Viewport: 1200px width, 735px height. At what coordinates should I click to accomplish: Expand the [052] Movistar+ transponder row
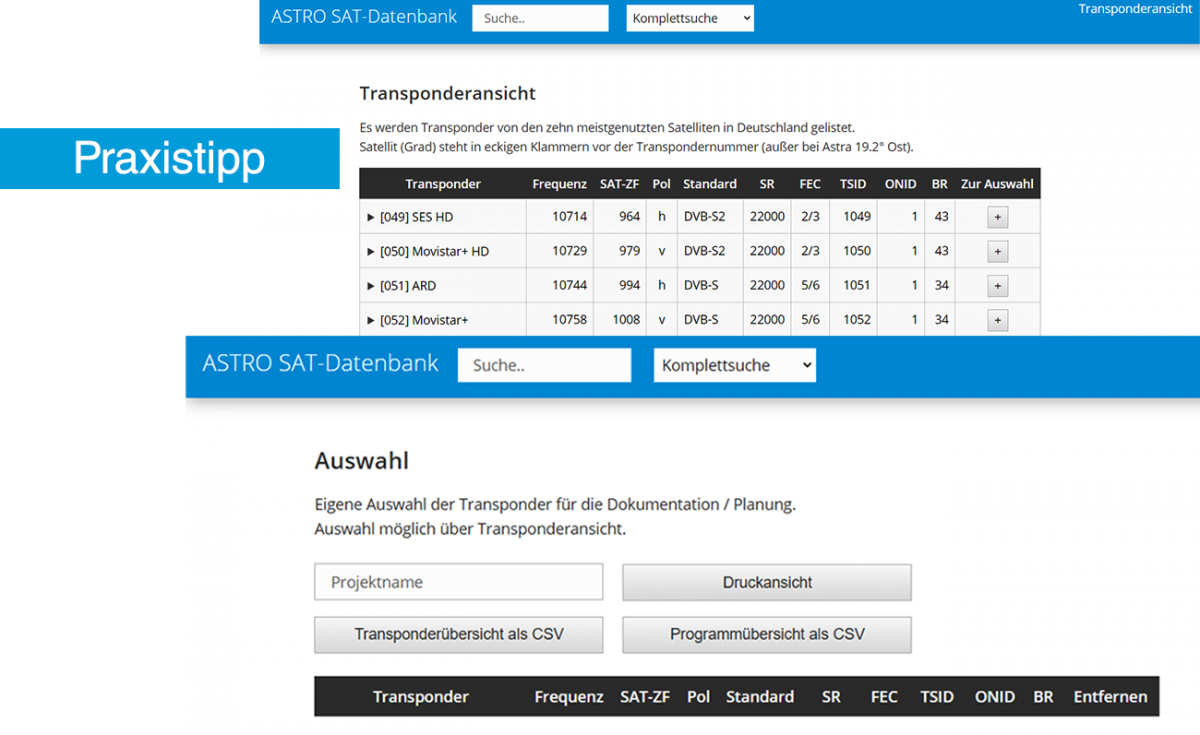(x=372, y=320)
